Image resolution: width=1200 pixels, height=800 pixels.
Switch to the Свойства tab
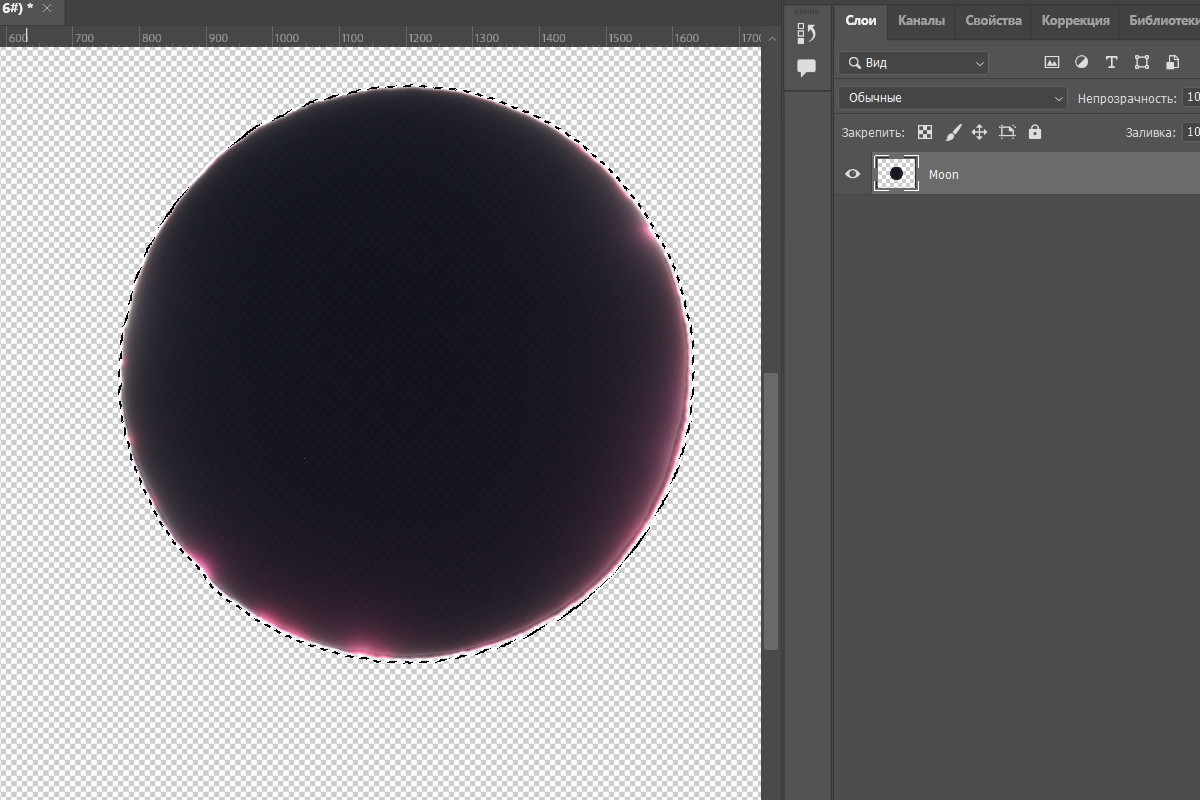click(993, 20)
